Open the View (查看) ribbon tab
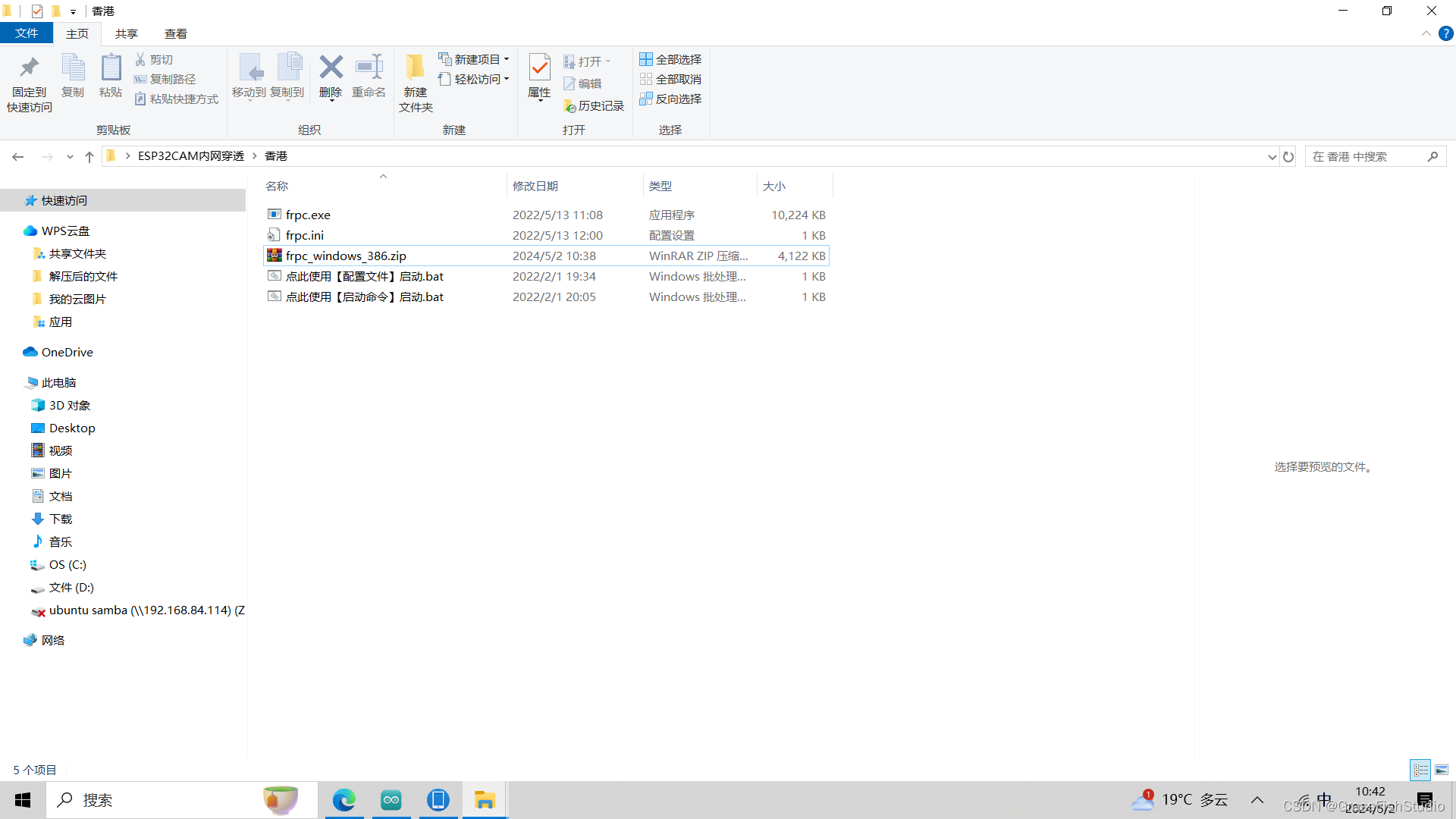 pyautogui.click(x=175, y=34)
